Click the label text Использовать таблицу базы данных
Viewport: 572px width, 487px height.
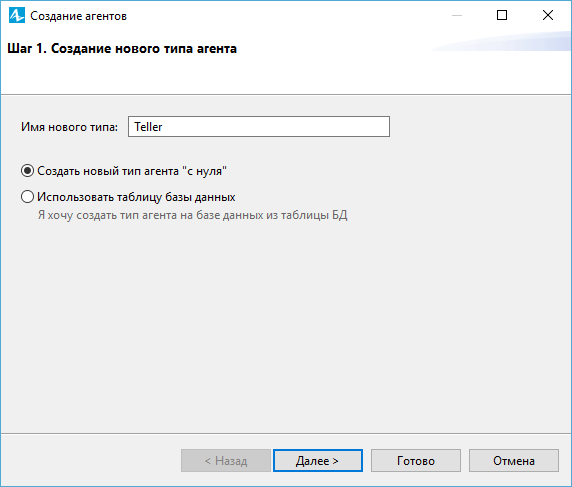[x=136, y=197]
